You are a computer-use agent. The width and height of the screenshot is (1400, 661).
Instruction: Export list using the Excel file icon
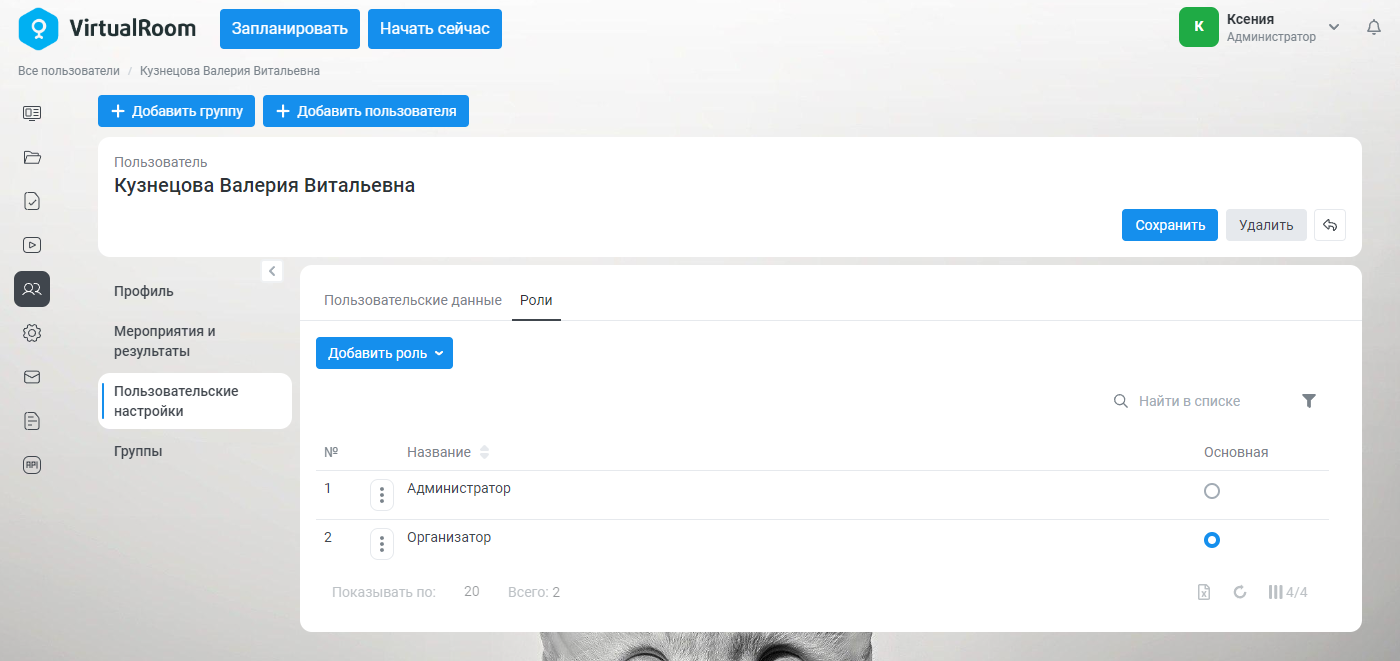[1205, 592]
